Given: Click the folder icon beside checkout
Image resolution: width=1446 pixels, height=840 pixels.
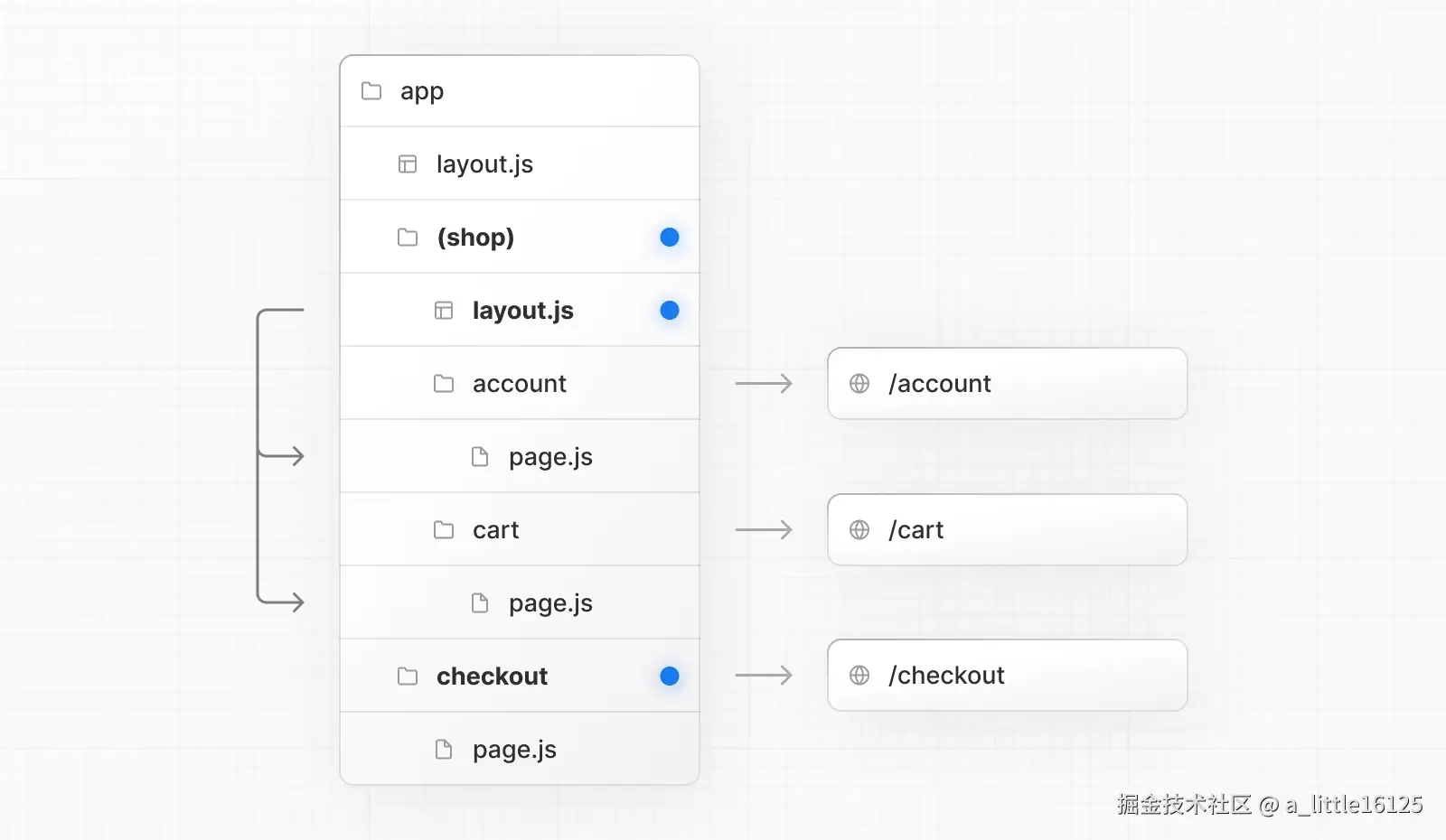Looking at the screenshot, I should [408, 677].
